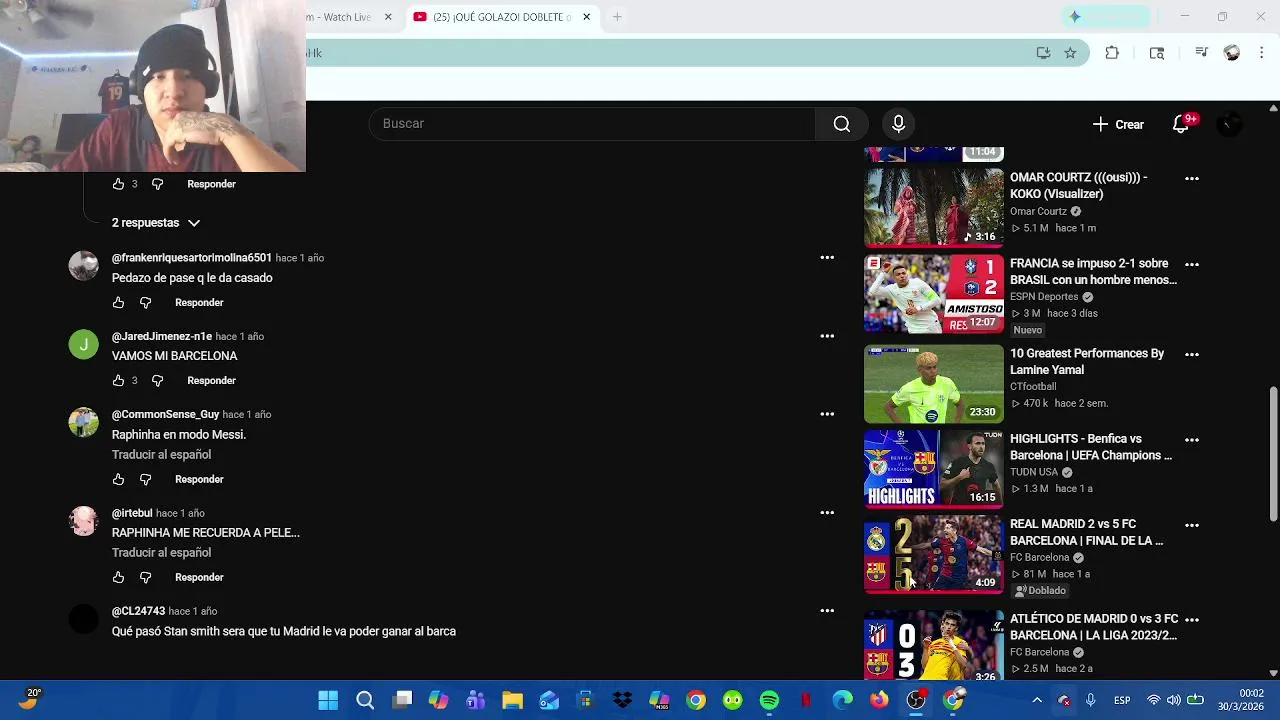The image size is (1280, 720).
Task: Open more options for Benfica vs Barcelona video
Action: (x=1192, y=440)
